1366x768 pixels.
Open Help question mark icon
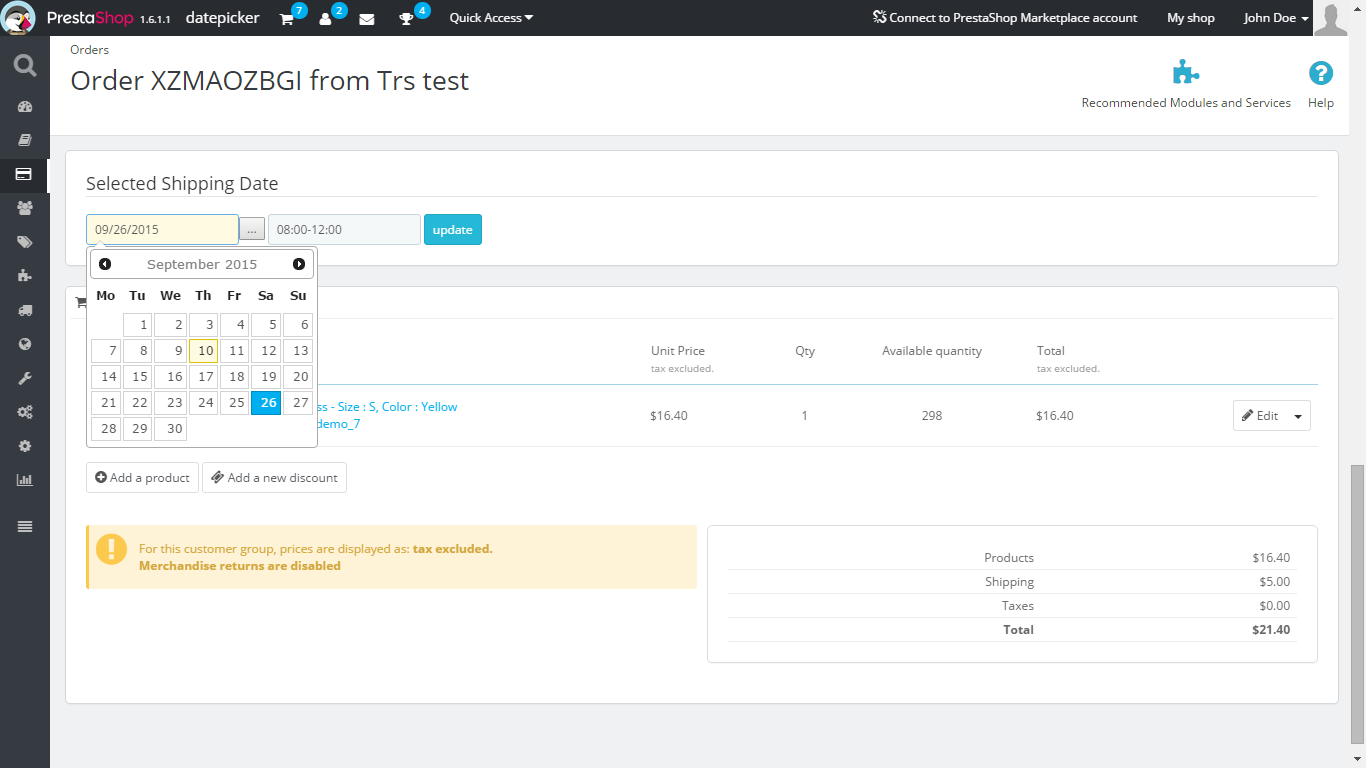click(x=1321, y=73)
